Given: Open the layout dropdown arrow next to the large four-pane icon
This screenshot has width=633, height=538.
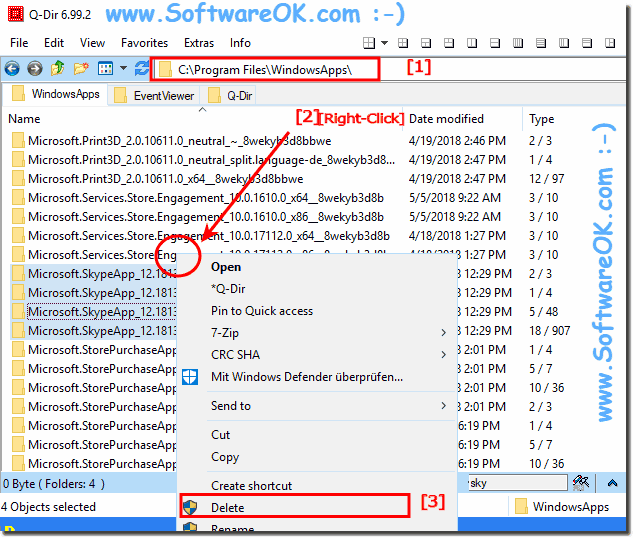Looking at the screenshot, I should (385, 43).
